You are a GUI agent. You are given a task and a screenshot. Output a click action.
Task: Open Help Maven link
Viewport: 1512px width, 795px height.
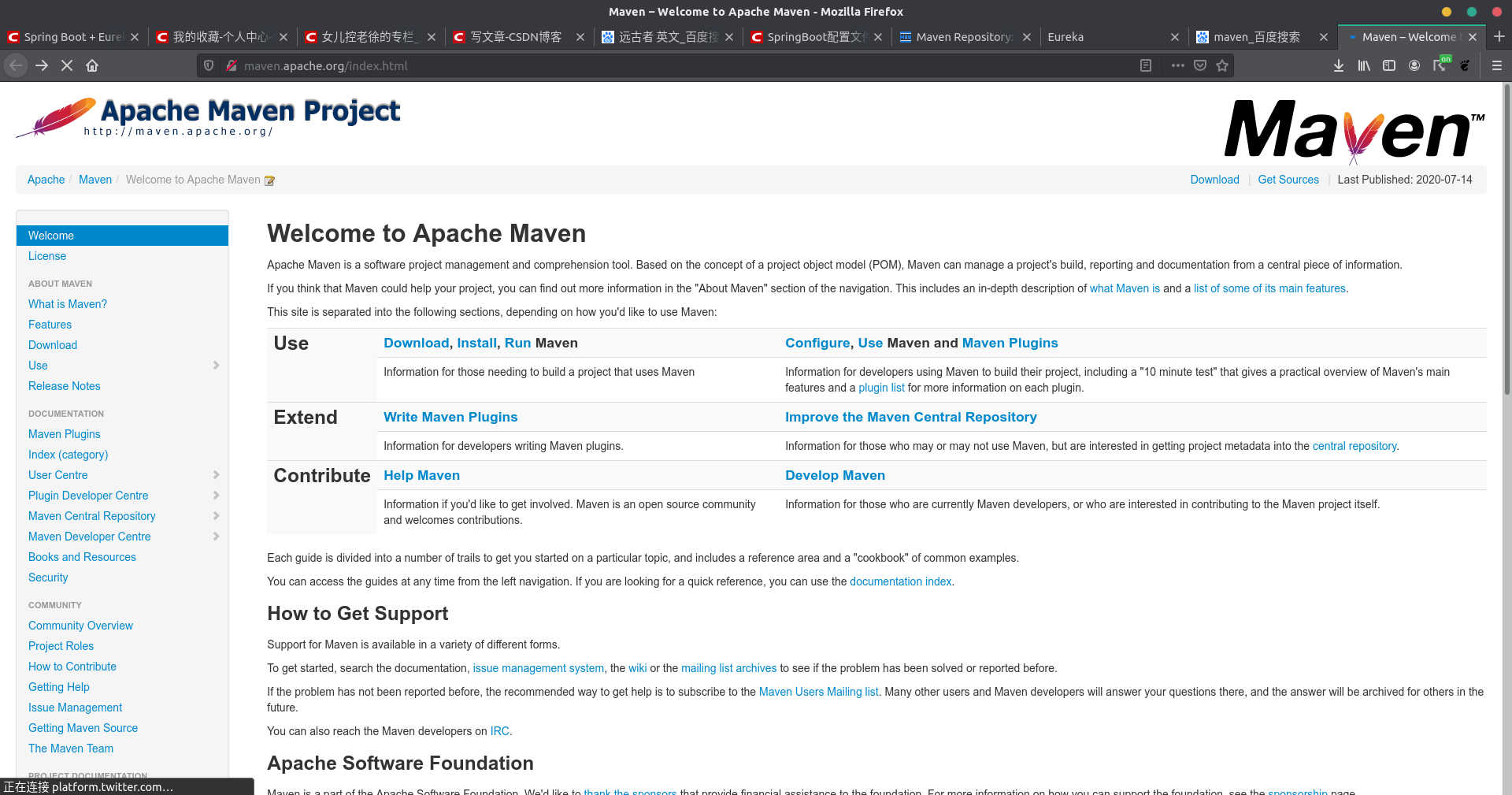click(422, 475)
